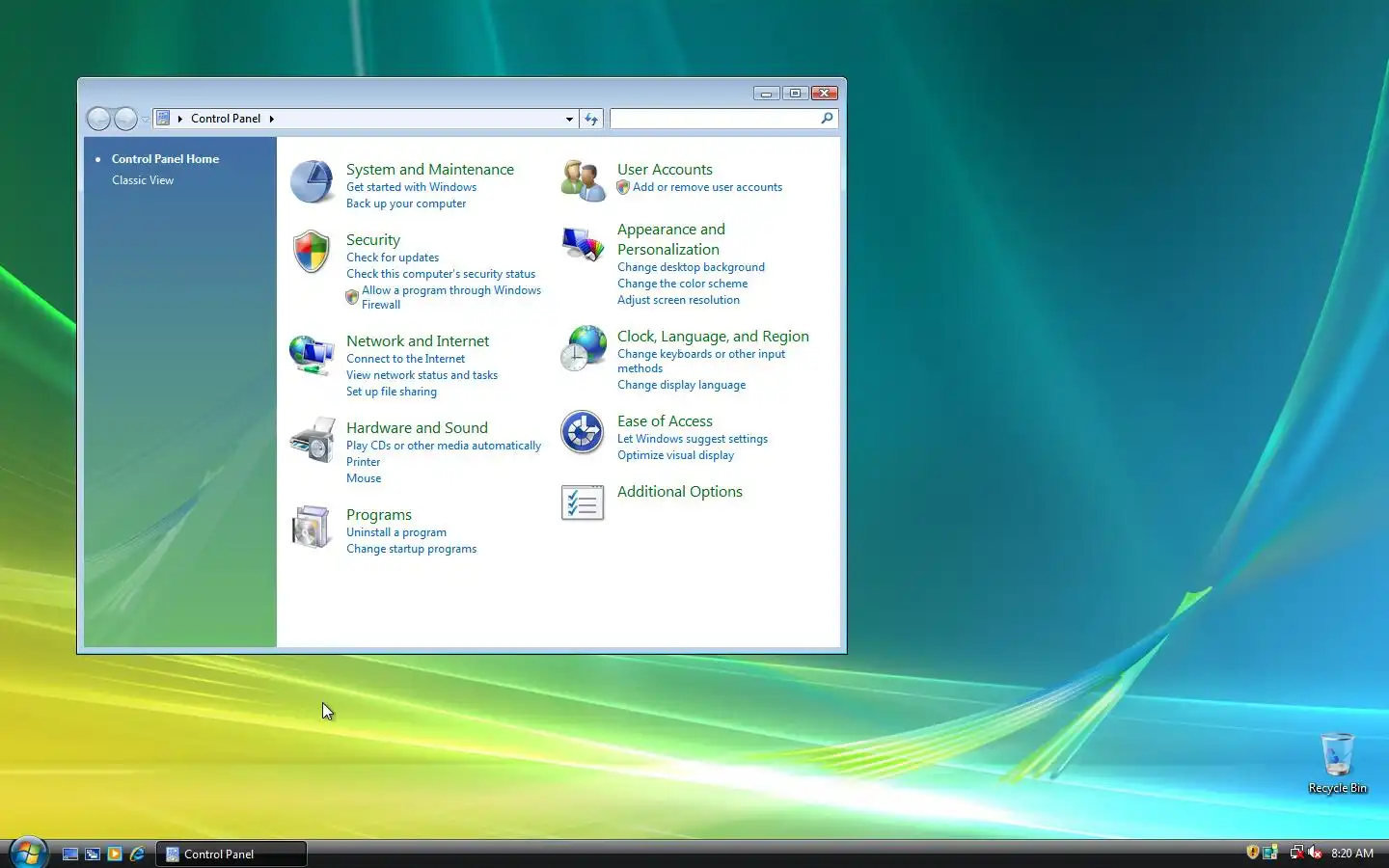Open the Security heading link
Image resolution: width=1389 pixels, height=868 pixels.
tap(373, 239)
